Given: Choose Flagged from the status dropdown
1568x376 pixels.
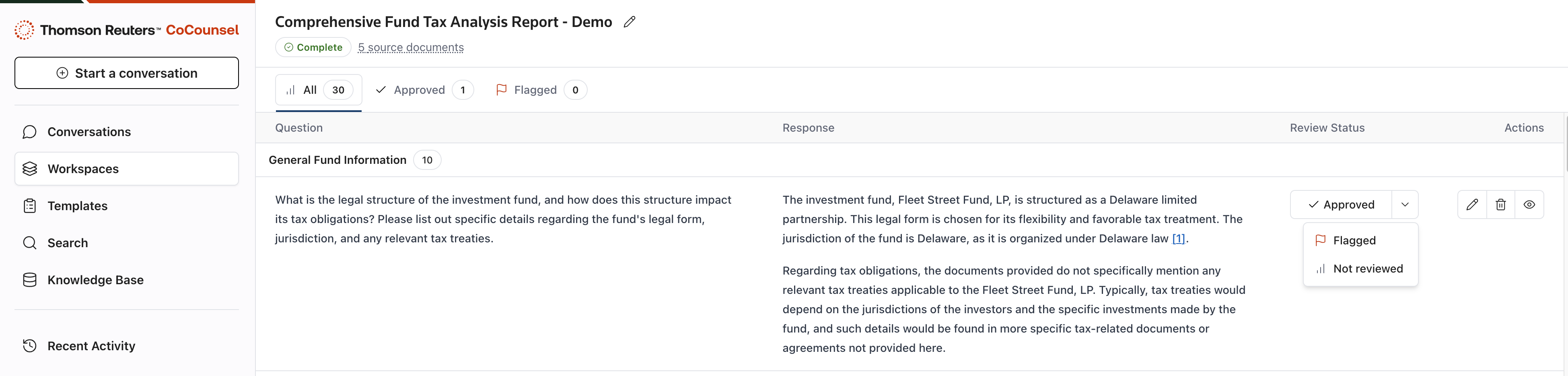Looking at the screenshot, I should point(1354,241).
